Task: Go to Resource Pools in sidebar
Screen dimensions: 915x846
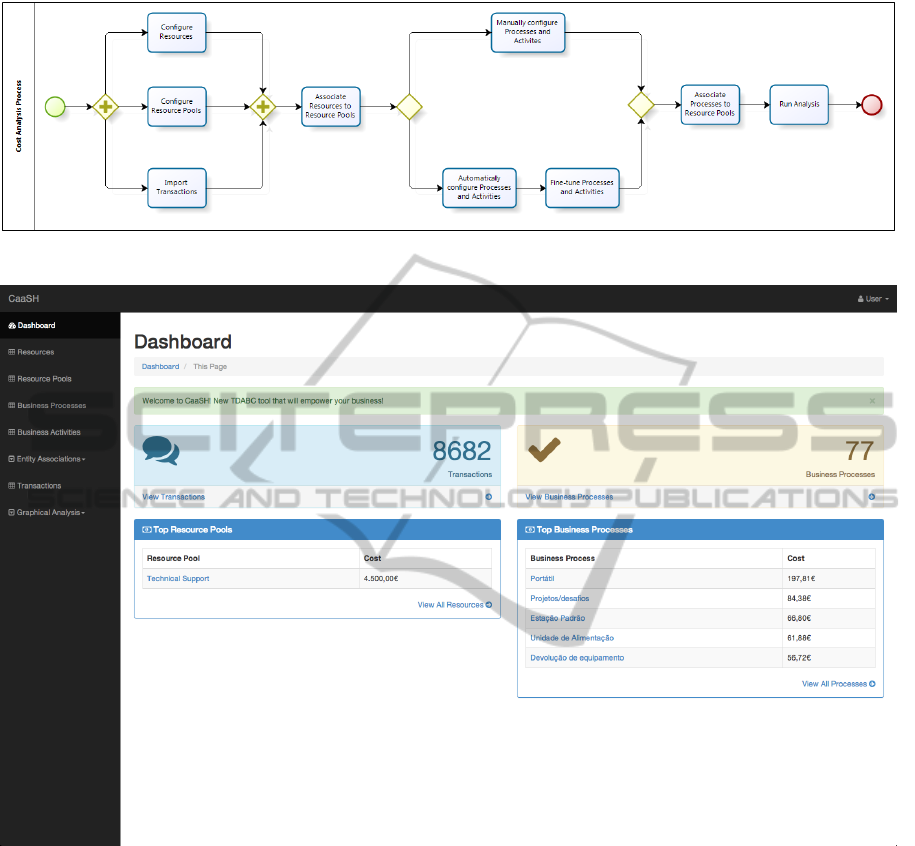Action: coord(44,379)
